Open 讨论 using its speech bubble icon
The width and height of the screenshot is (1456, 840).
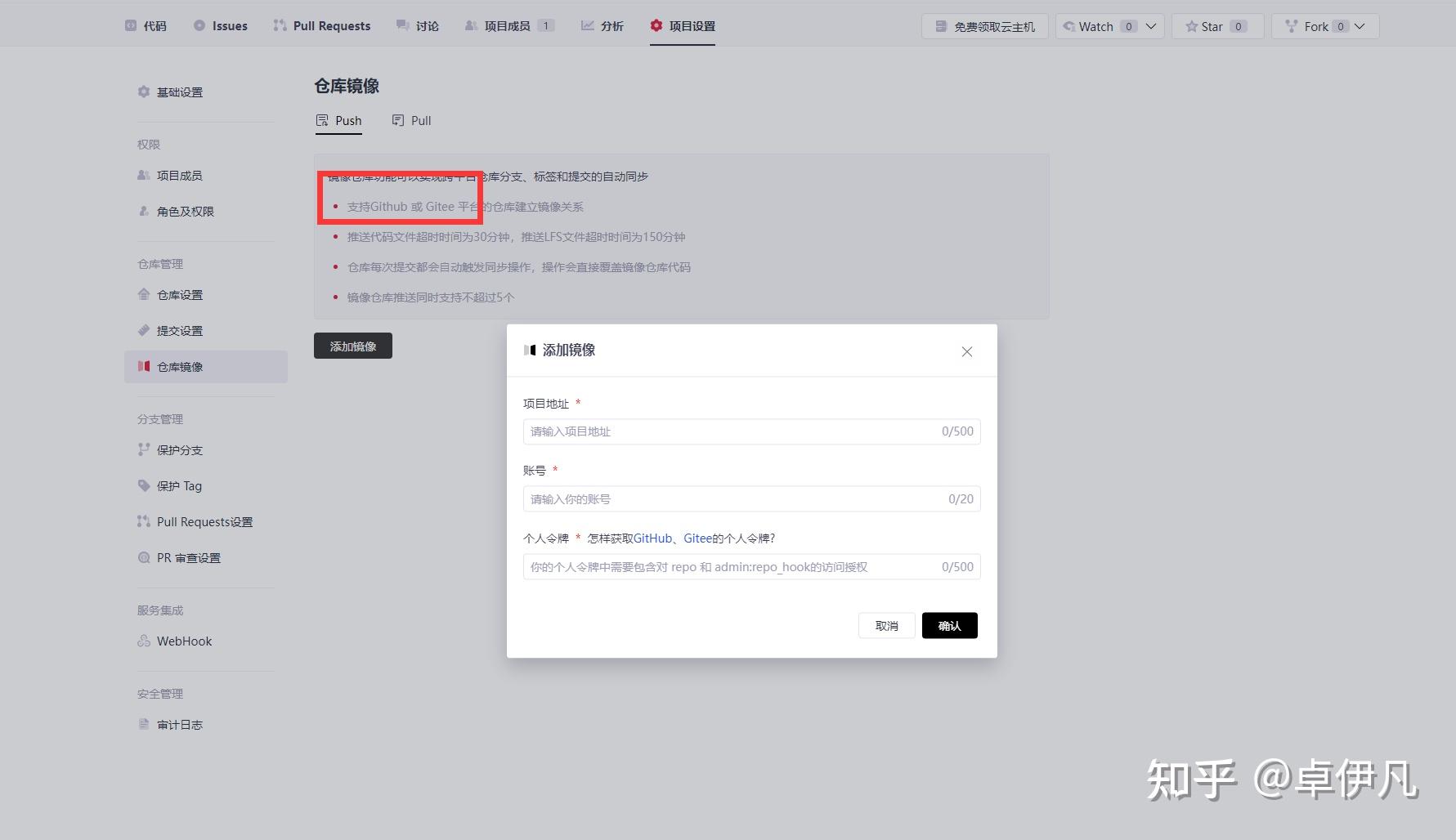tap(401, 25)
